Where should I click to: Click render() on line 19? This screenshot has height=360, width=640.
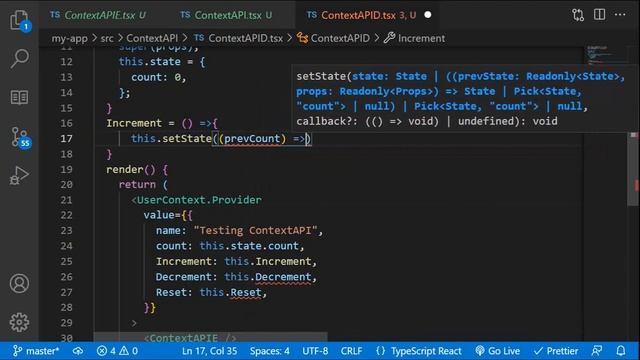coord(131,169)
